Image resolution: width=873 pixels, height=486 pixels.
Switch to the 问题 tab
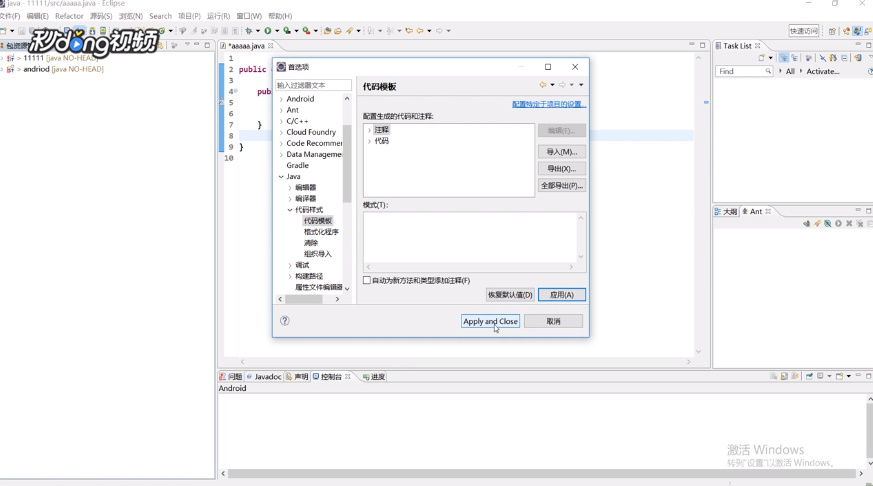click(x=231, y=377)
